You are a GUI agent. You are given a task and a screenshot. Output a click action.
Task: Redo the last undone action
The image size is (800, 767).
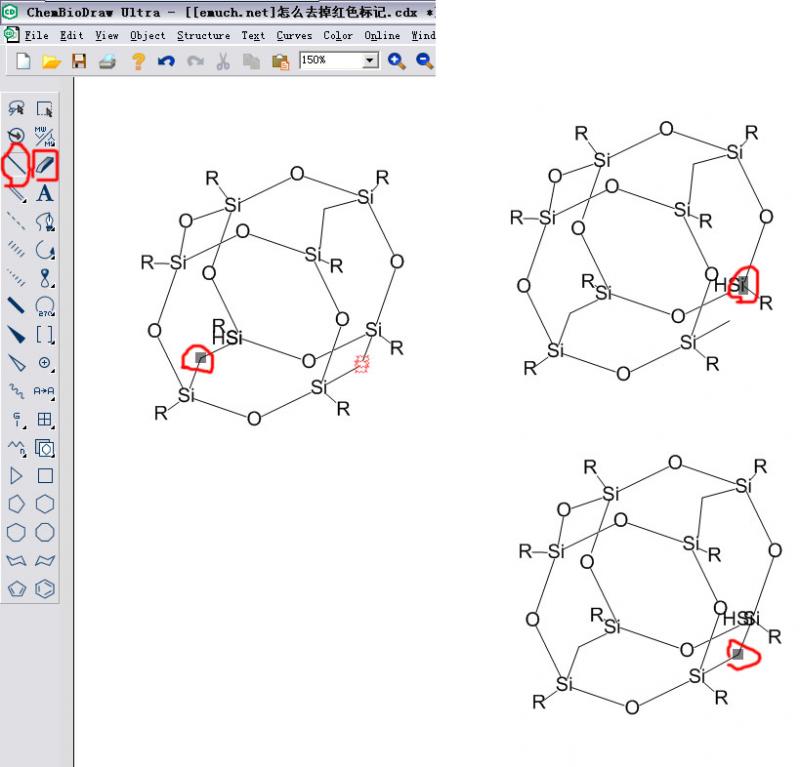(x=195, y=61)
